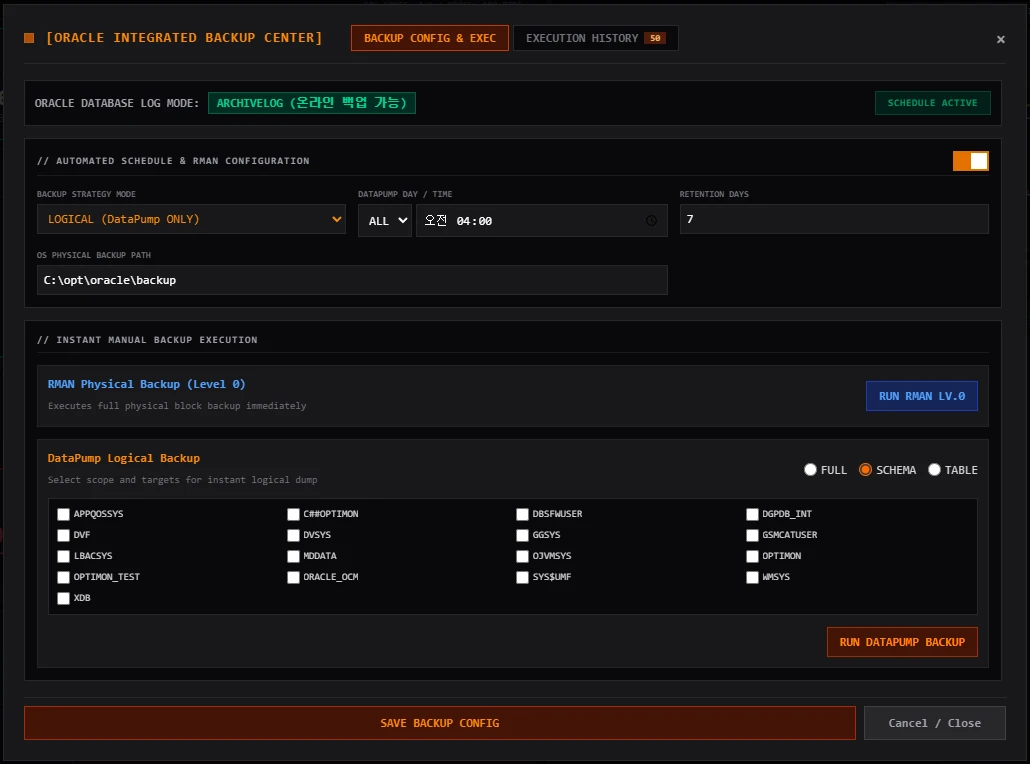
Task: Select the FULL radio button
Action: click(x=810, y=470)
